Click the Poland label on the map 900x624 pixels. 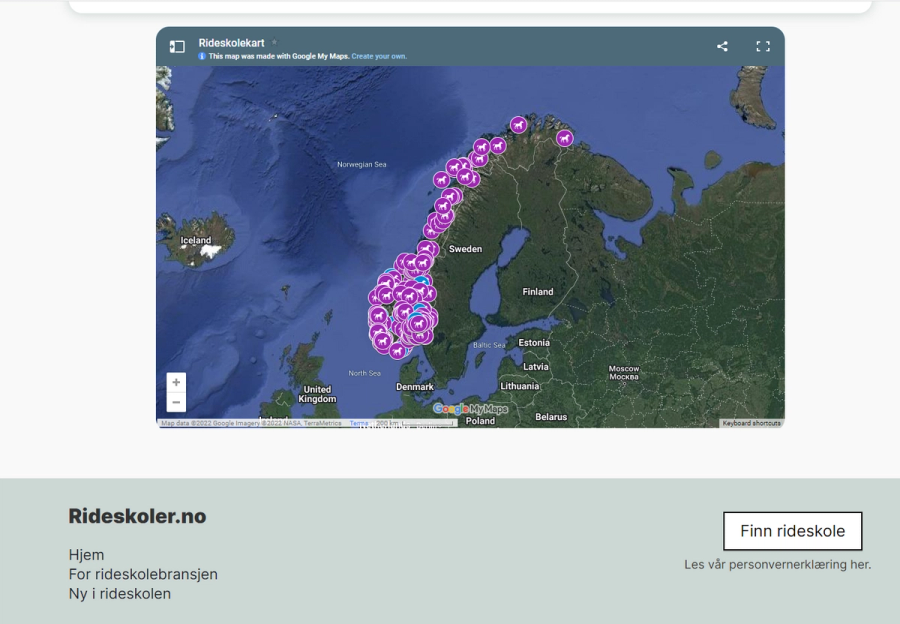tap(480, 421)
